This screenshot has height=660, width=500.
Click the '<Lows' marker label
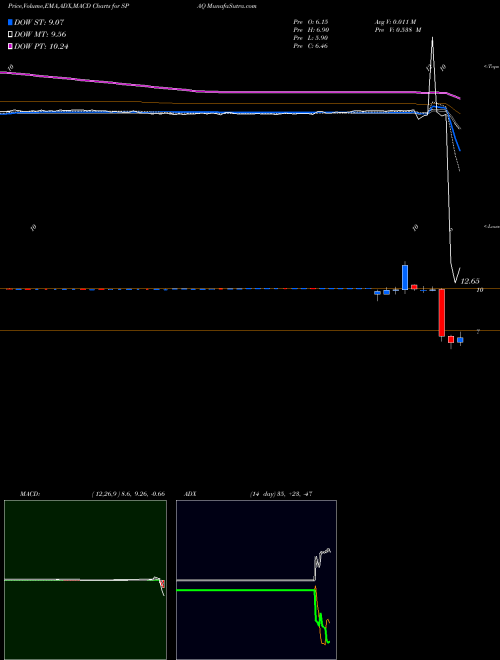tap(492, 226)
